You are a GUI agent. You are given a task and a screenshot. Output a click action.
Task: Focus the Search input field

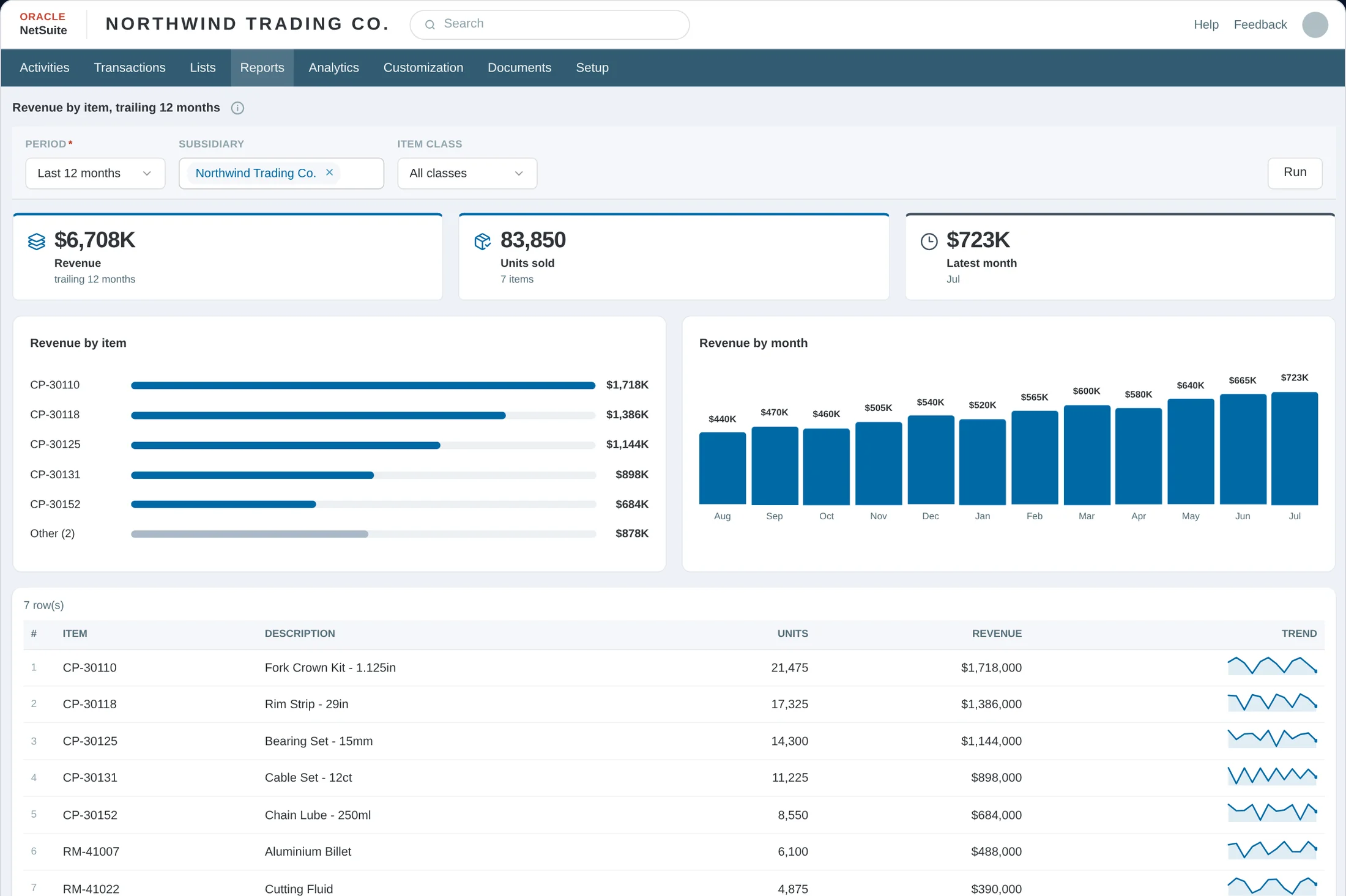pos(549,24)
